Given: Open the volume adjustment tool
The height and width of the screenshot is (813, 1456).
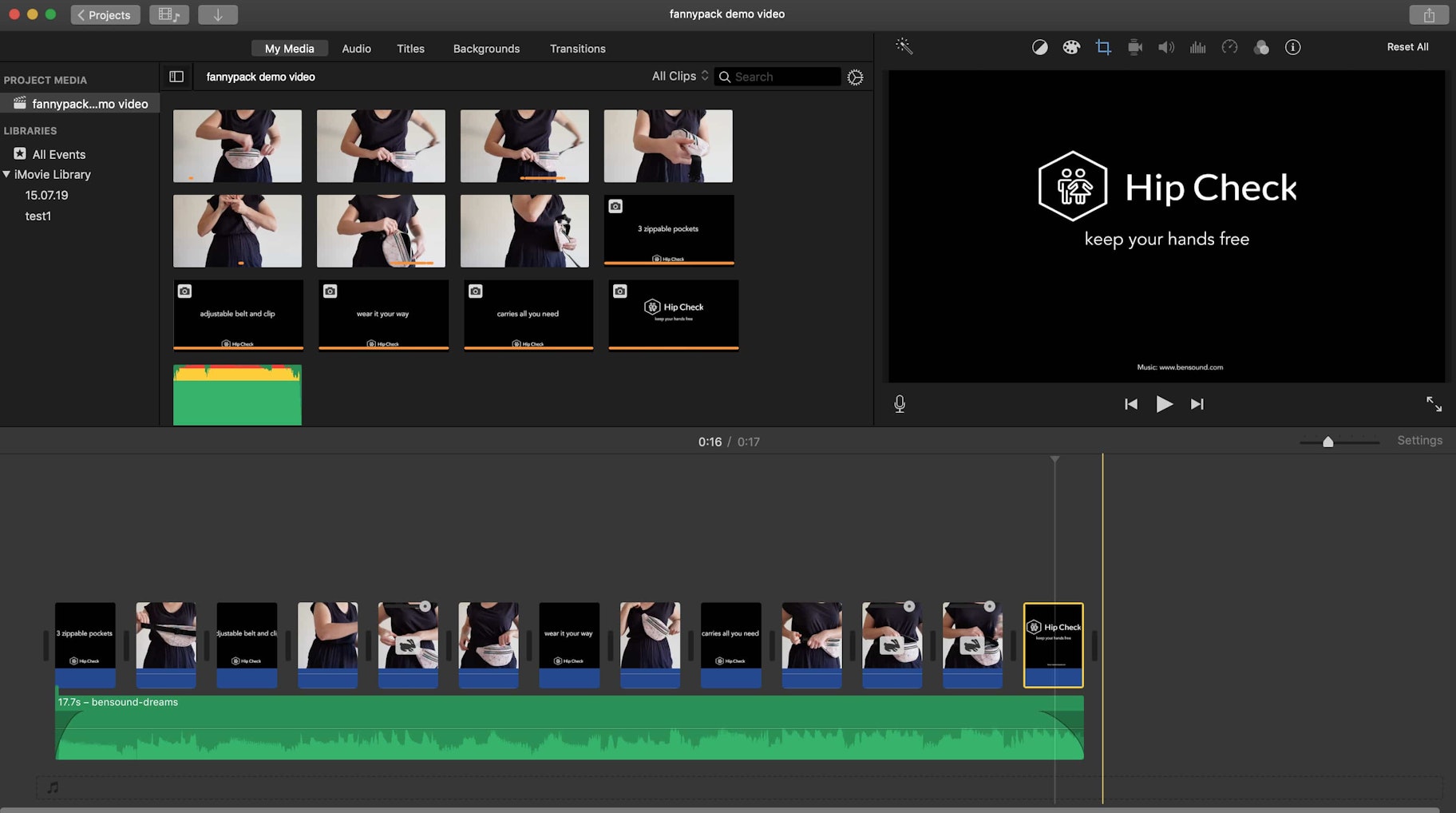Looking at the screenshot, I should [1166, 47].
